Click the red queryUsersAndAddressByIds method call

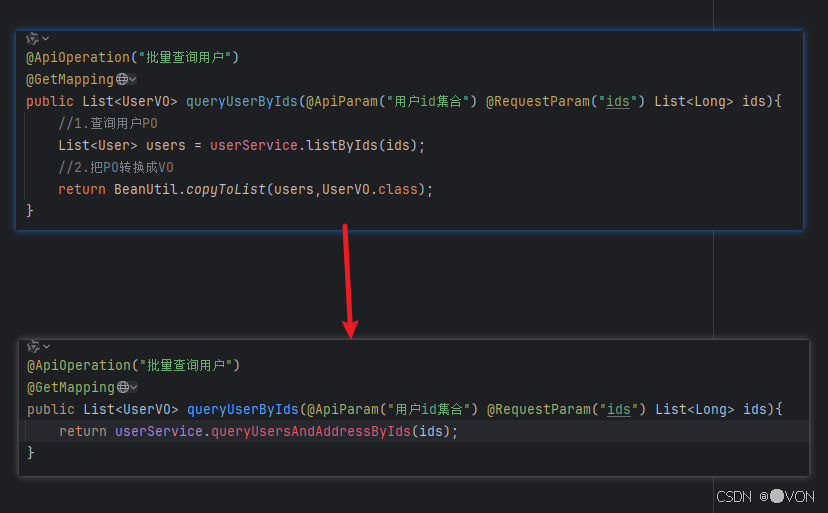click(311, 431)
